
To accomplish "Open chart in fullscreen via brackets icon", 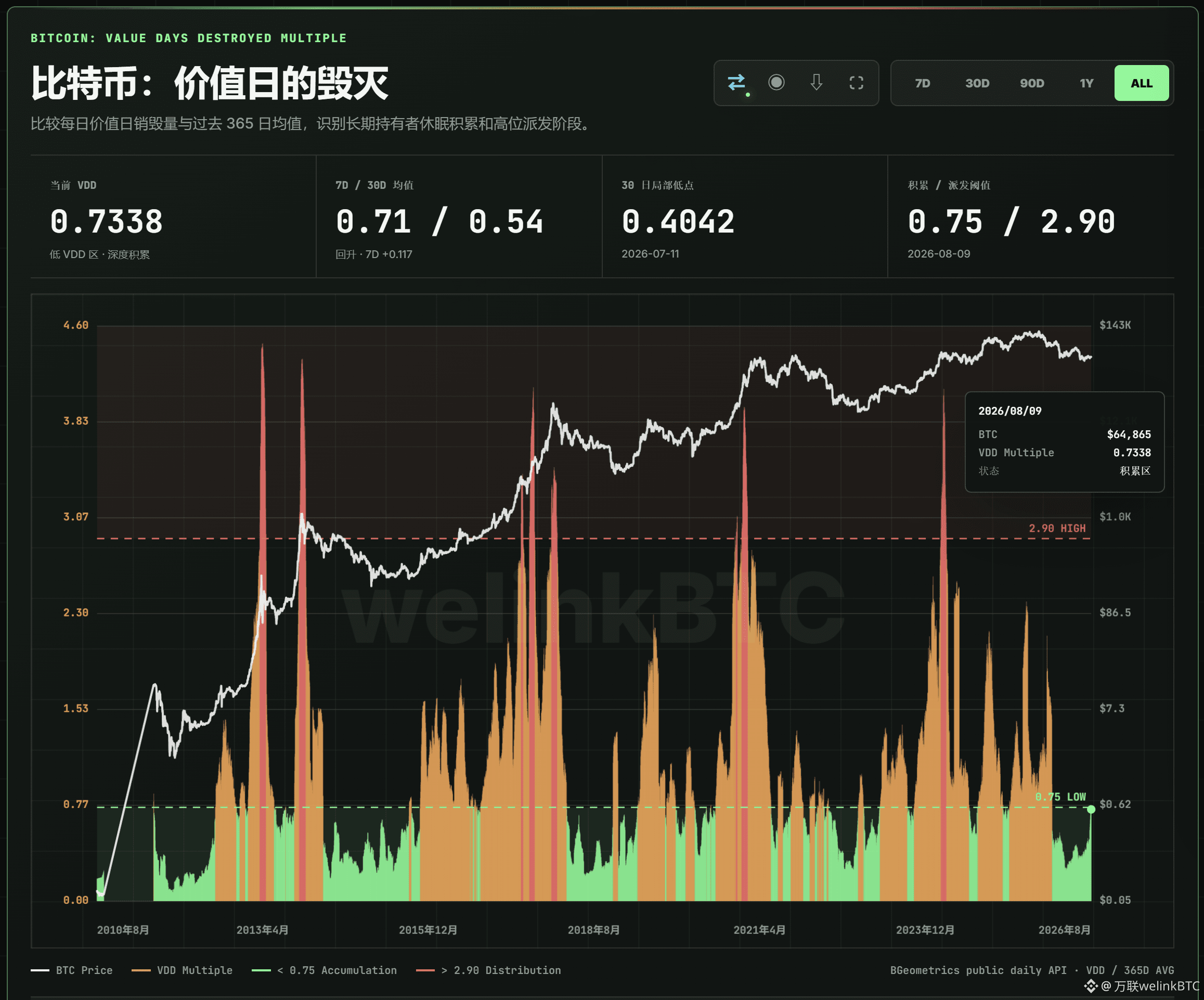I will pyautogui.click(x=856, y=83).
